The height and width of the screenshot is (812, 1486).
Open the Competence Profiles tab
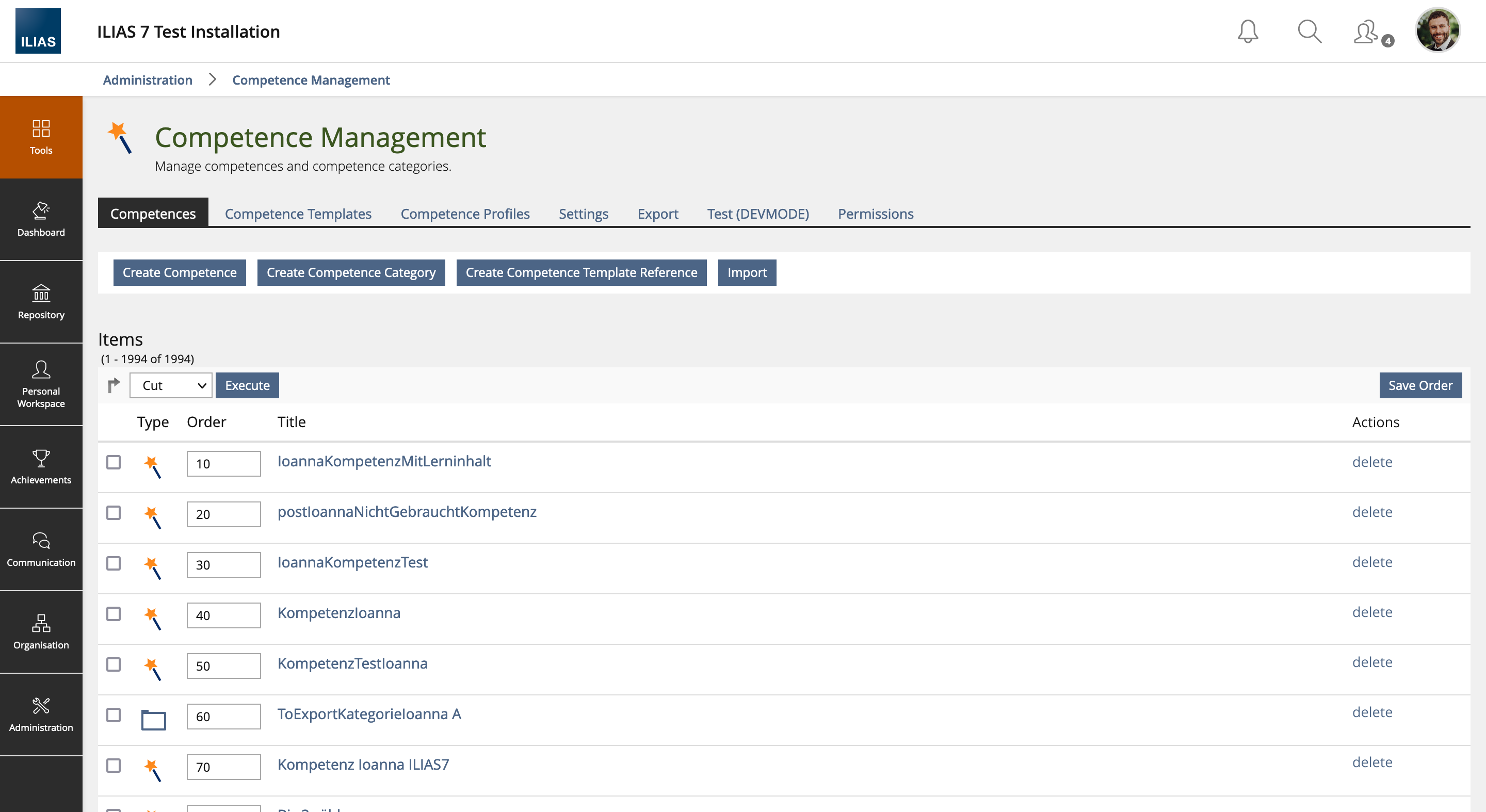coord(465,214)
